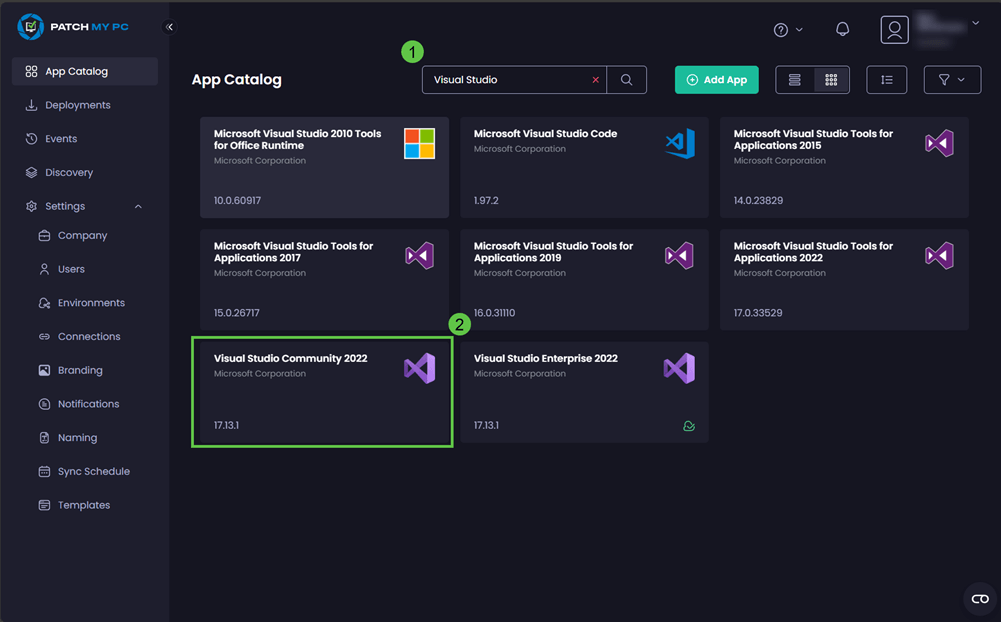Click the Sync Schedule calendar icon
This screenshot has width=1001, height=622.
(44, 471)
